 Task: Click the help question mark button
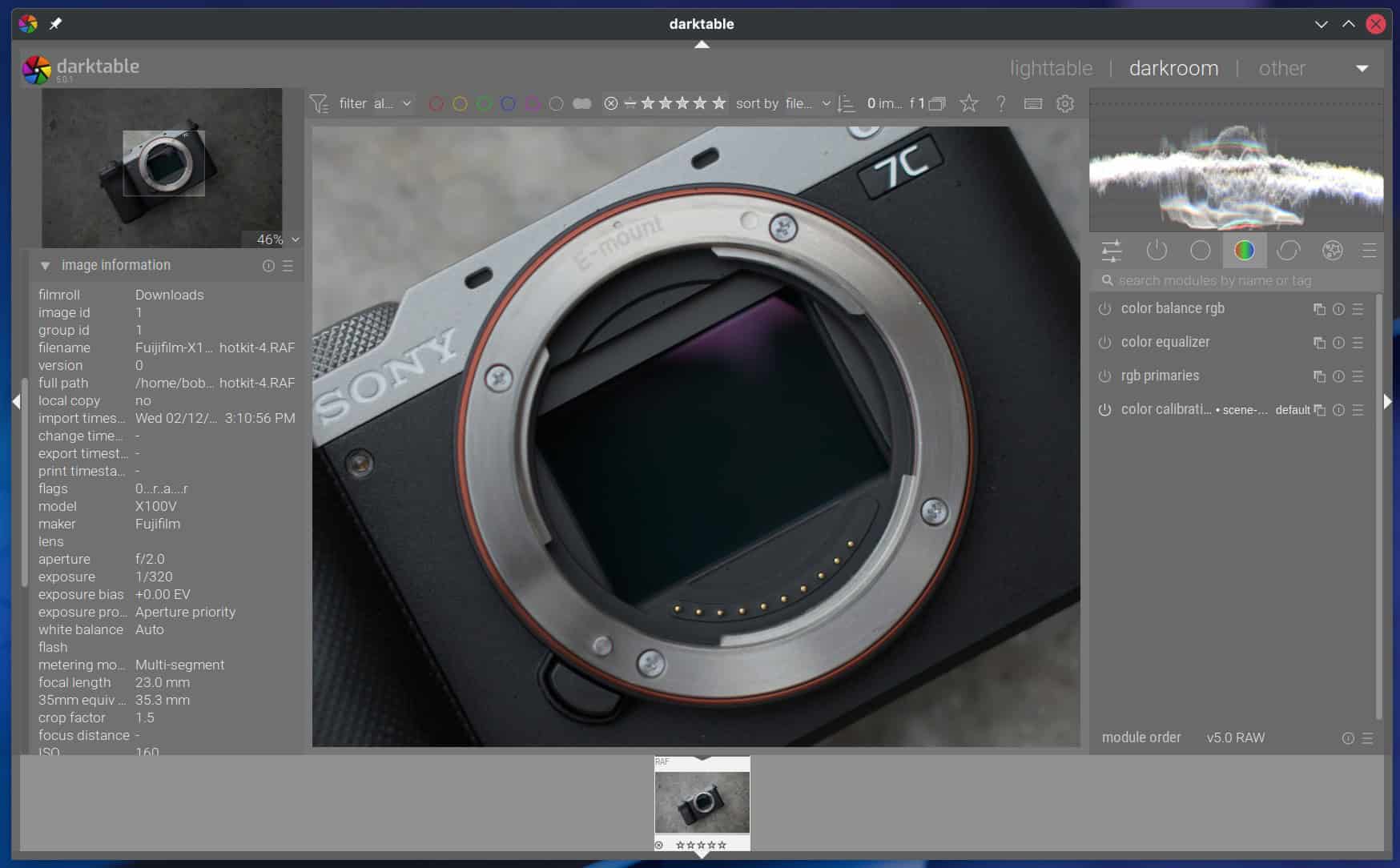(x=1000, y=103)
